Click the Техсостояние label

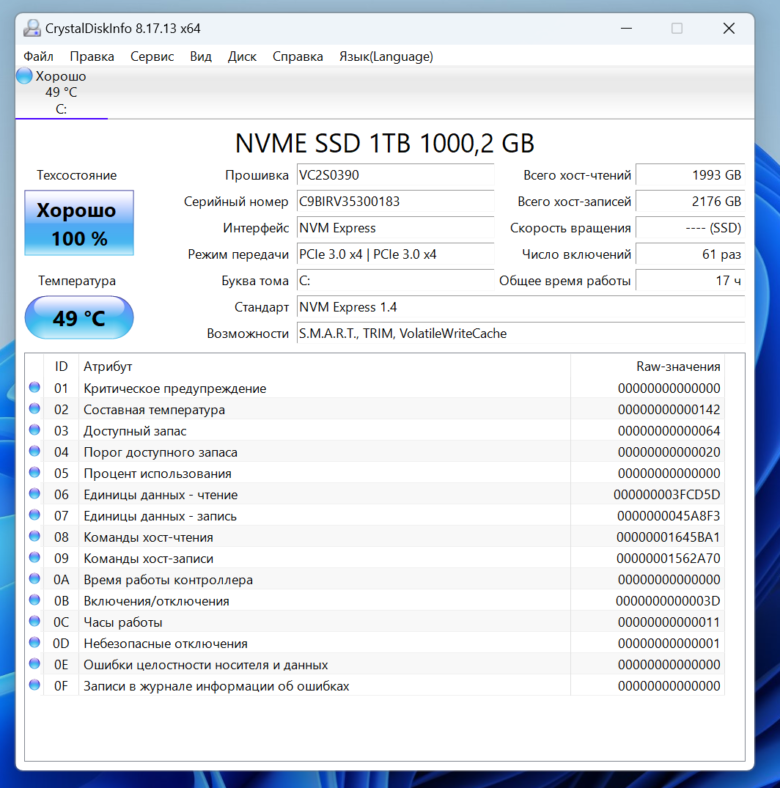click(x=76, y=175)
